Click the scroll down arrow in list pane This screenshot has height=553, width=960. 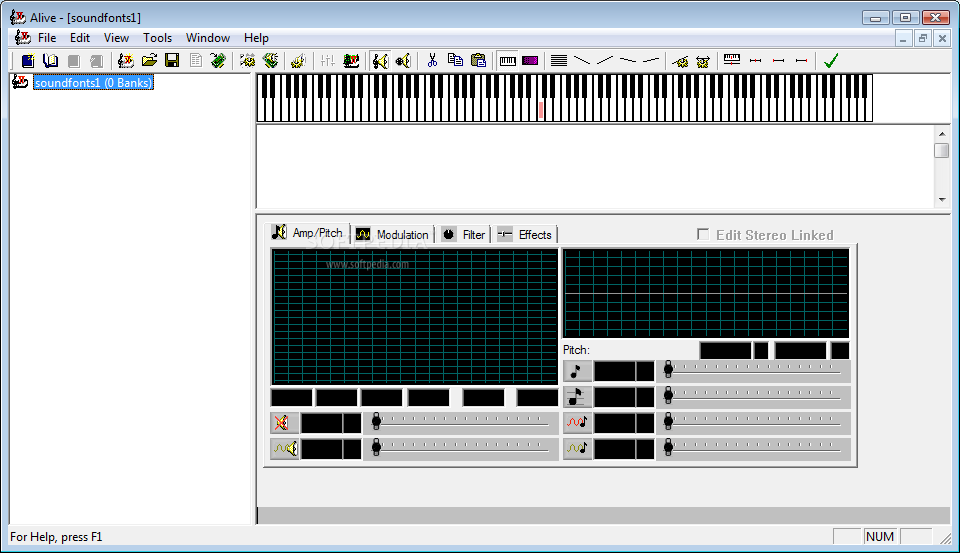pyautogui.click(x=942, y=200)
